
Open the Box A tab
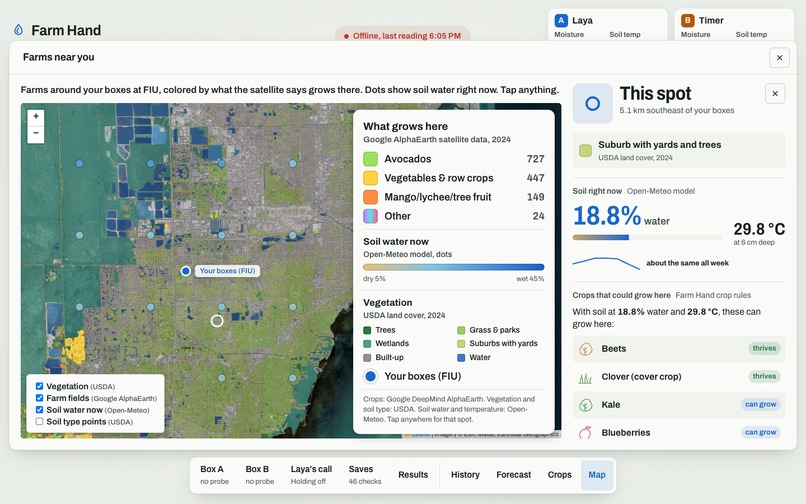pos(214,475)
